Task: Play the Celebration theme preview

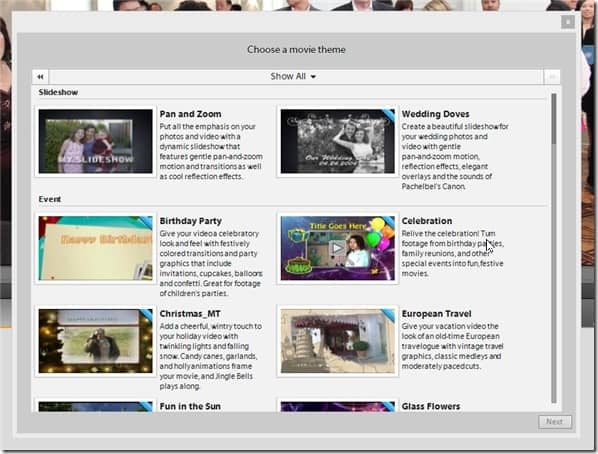Action: (x=337, y=248)
